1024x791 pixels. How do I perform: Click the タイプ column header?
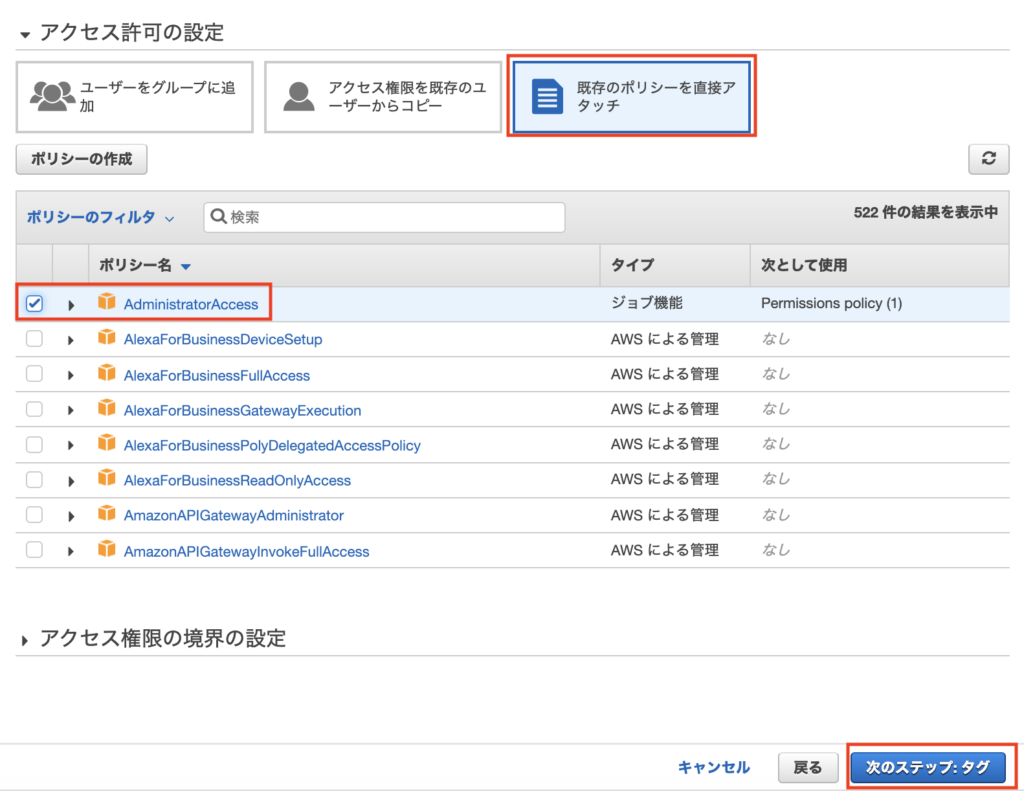click(x=632, y=265)
